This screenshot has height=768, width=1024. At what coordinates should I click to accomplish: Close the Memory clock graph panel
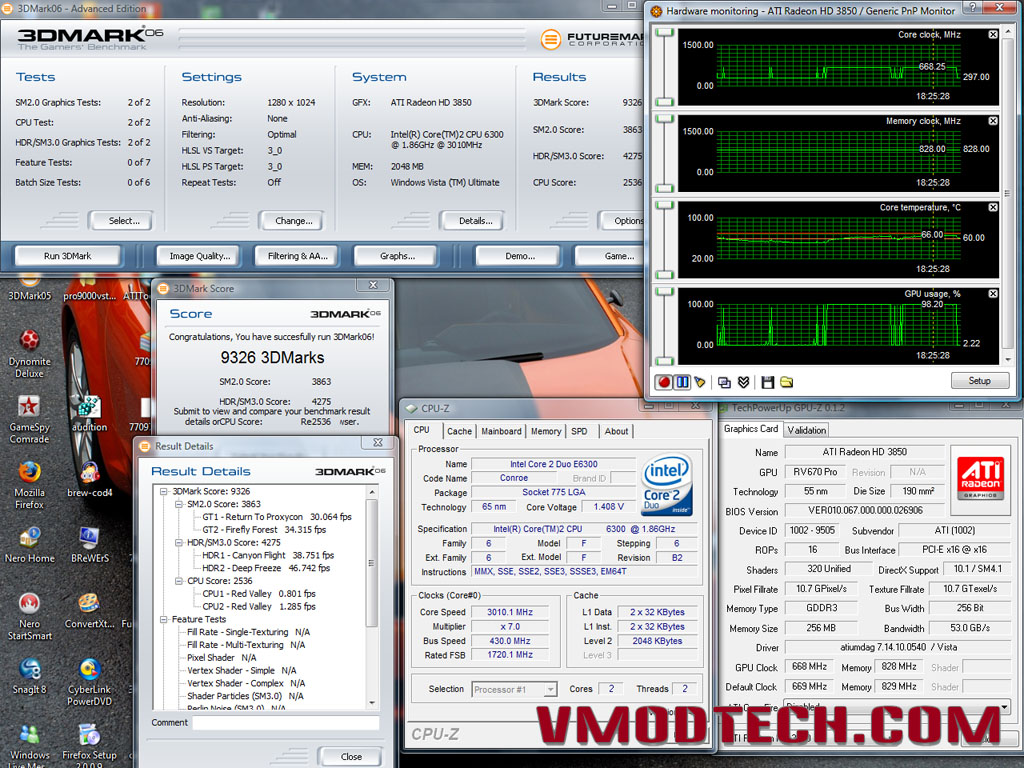(x=993, y=121)
